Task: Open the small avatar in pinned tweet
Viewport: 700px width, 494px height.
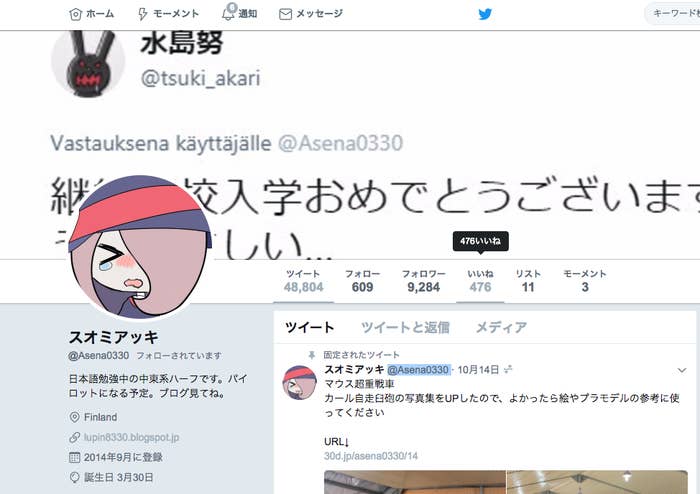Action: [299, 382]
